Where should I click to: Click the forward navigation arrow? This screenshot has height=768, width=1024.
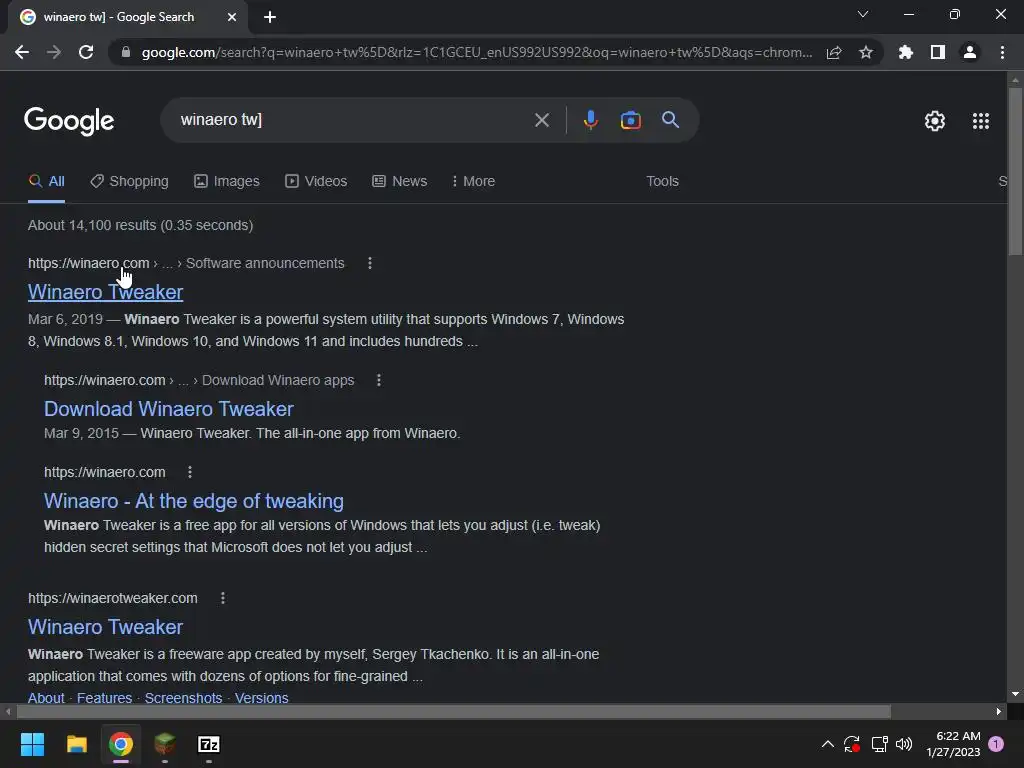(x=54, y=52)
